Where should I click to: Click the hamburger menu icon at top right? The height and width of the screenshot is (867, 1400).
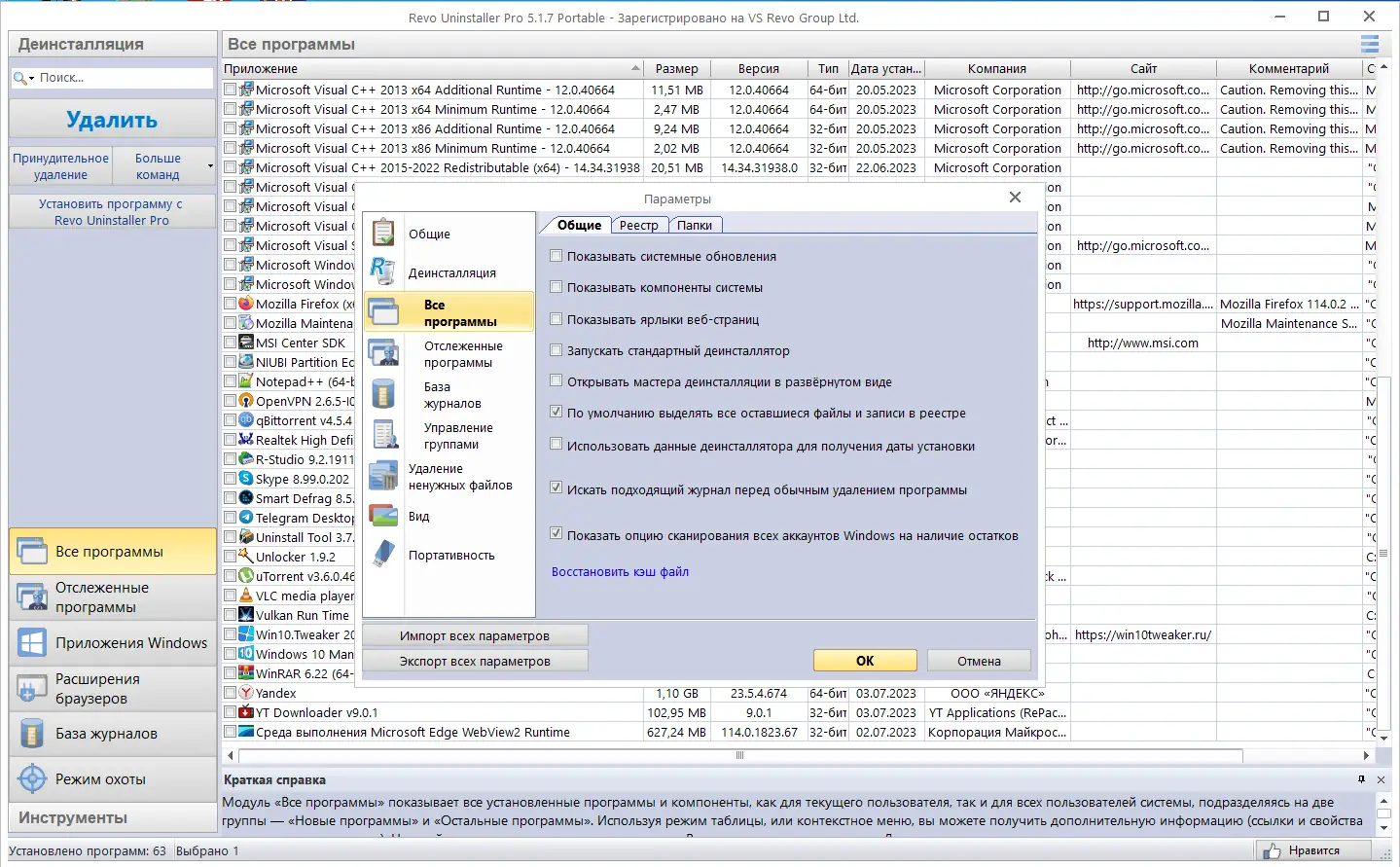pyautogui.click(x=1370, y=44)
